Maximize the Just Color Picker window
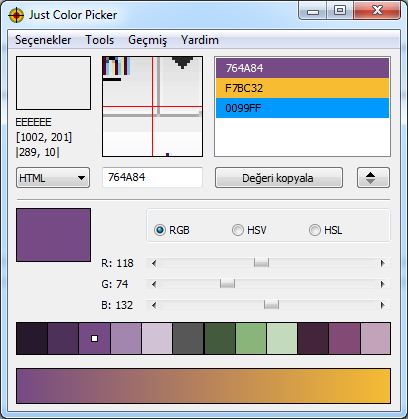Image resolution: width=408 pixels, height=419 pixels. (x=340, y=11)
